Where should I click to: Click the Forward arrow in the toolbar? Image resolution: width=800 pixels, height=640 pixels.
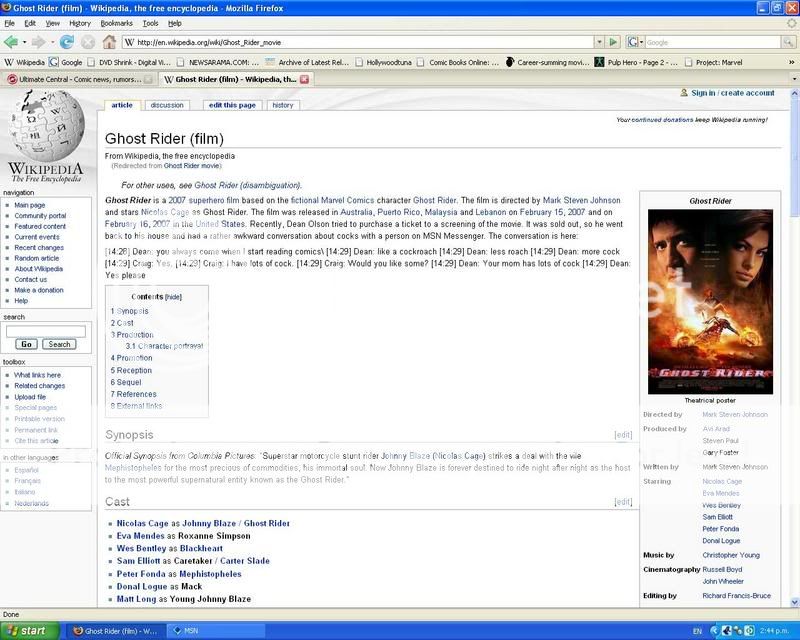[38, 42]
